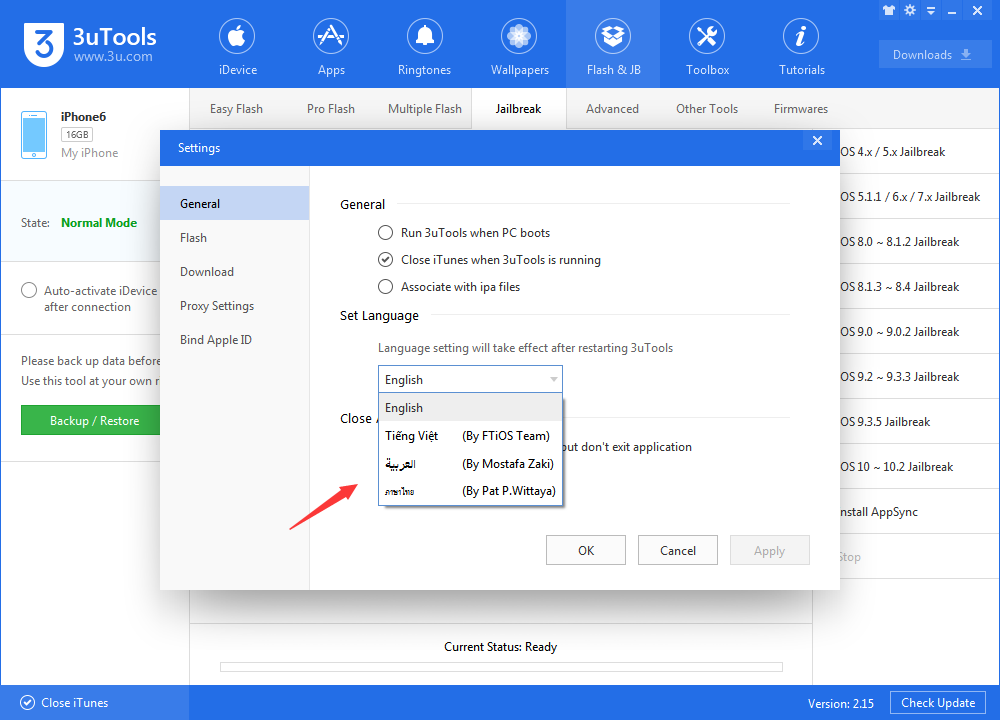Click the Version: 2.15 label
This screenshot has width=1000, height=720.
(x=841, y=703)
